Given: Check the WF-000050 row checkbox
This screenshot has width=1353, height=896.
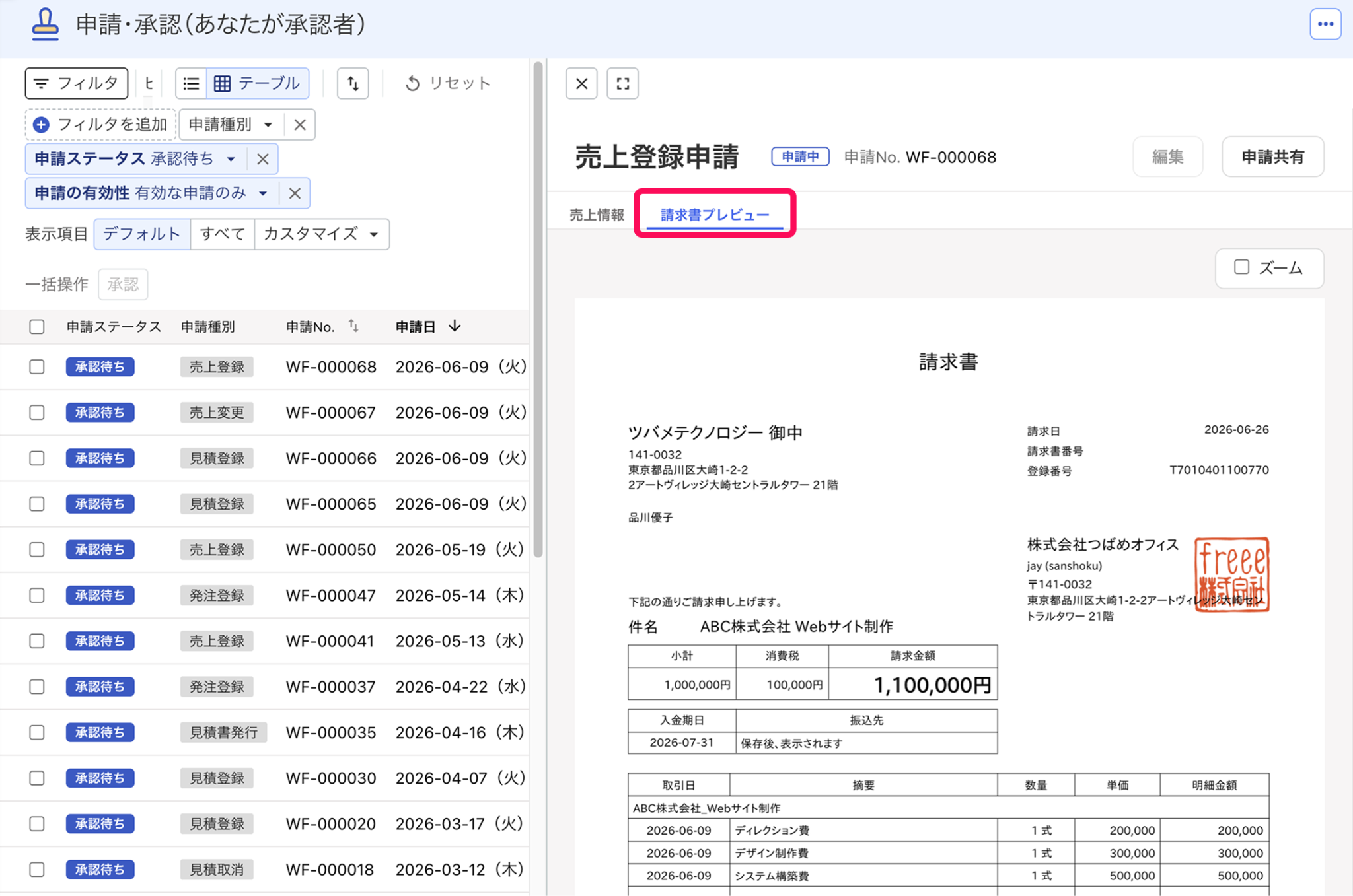Looking at the screenshot, I should 37,549.
